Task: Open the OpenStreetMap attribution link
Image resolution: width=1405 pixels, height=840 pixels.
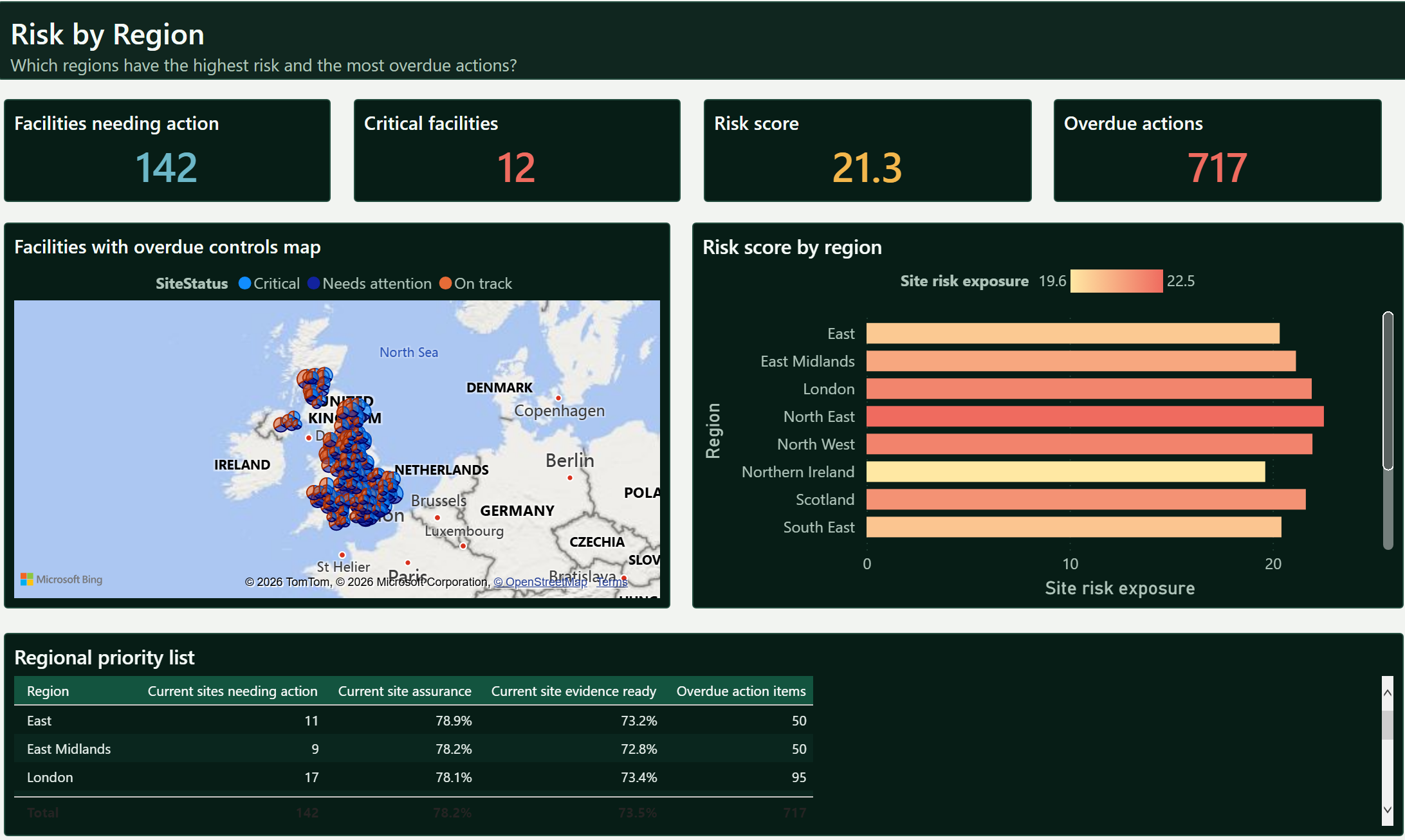Action: click(540, 582)
